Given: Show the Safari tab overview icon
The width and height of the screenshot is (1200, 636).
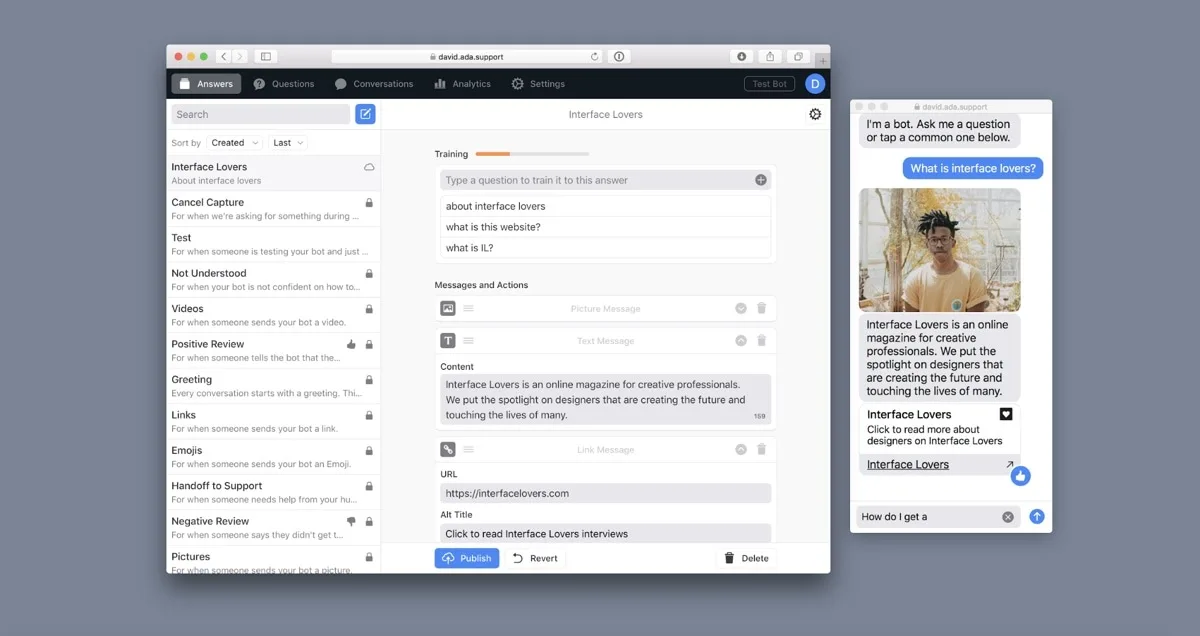Looking at the screenshot, I should click(x=798, y=57).
